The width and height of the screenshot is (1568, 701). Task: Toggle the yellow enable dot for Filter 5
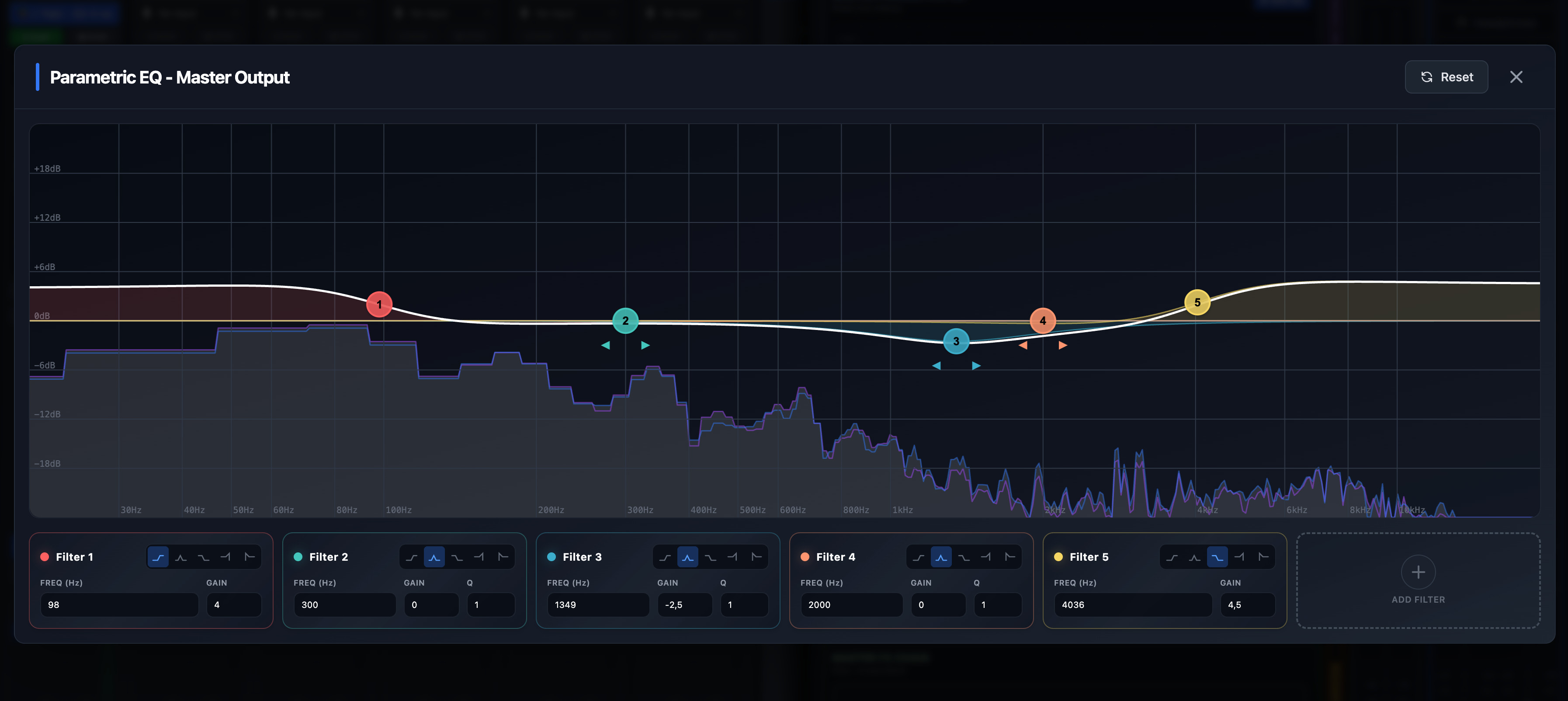point(1059,556)
